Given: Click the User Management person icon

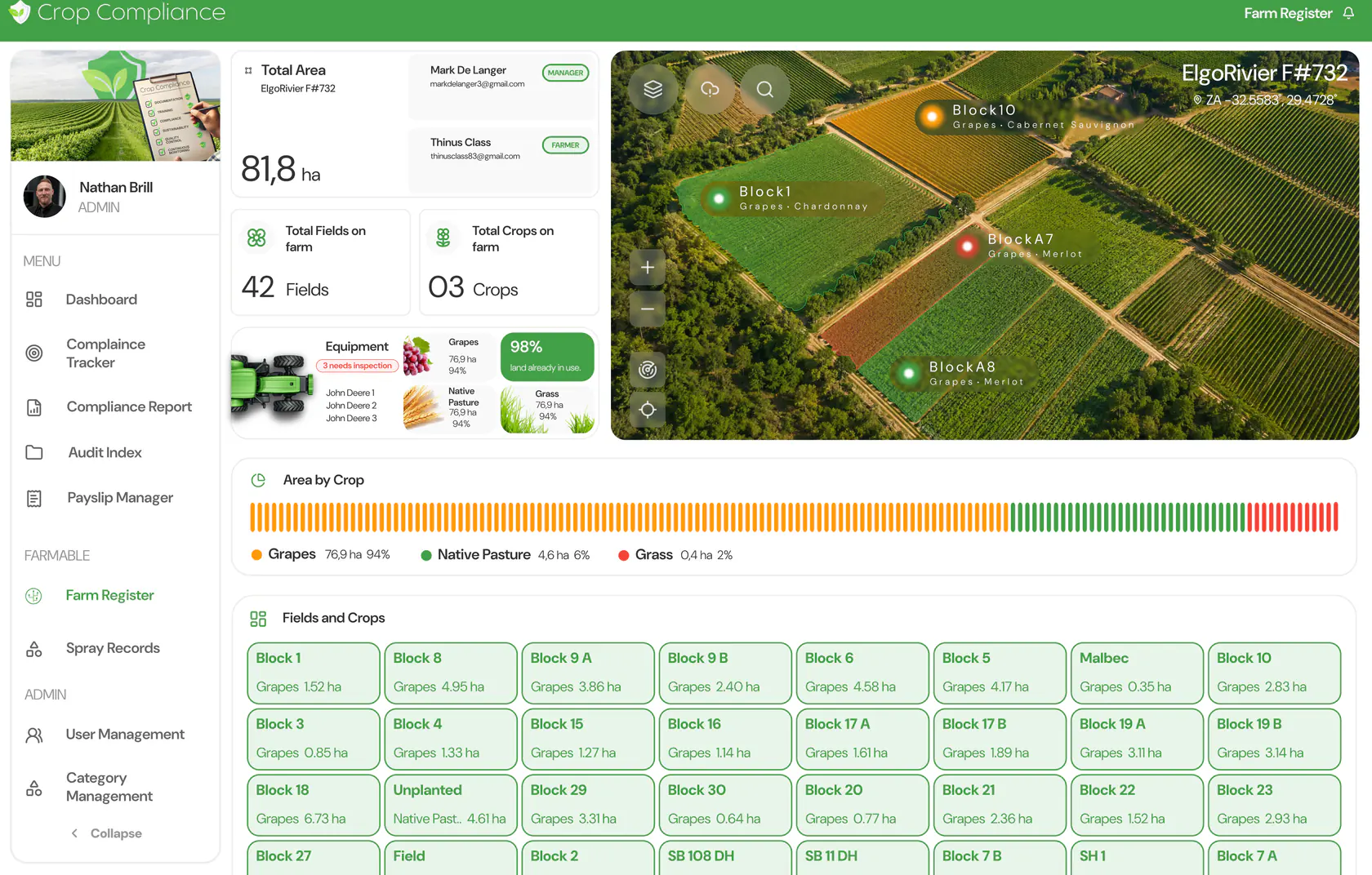Looking at the screenshot, I should [x=34, y=735].
